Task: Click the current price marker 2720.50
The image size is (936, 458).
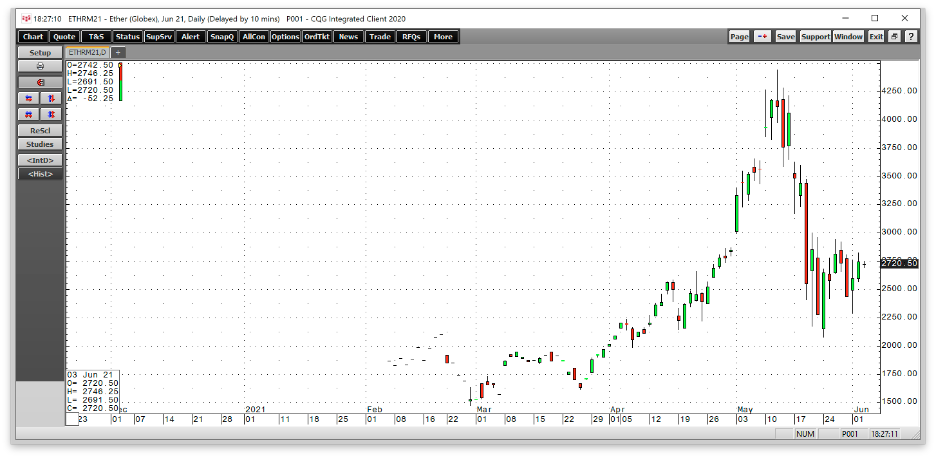Action: pyautogui.click(x=900, y=263)
